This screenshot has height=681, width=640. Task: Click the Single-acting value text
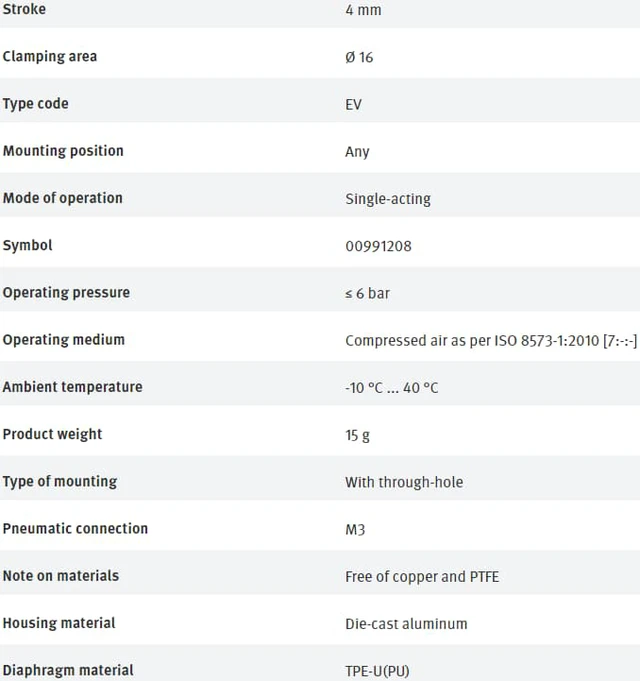388,199
